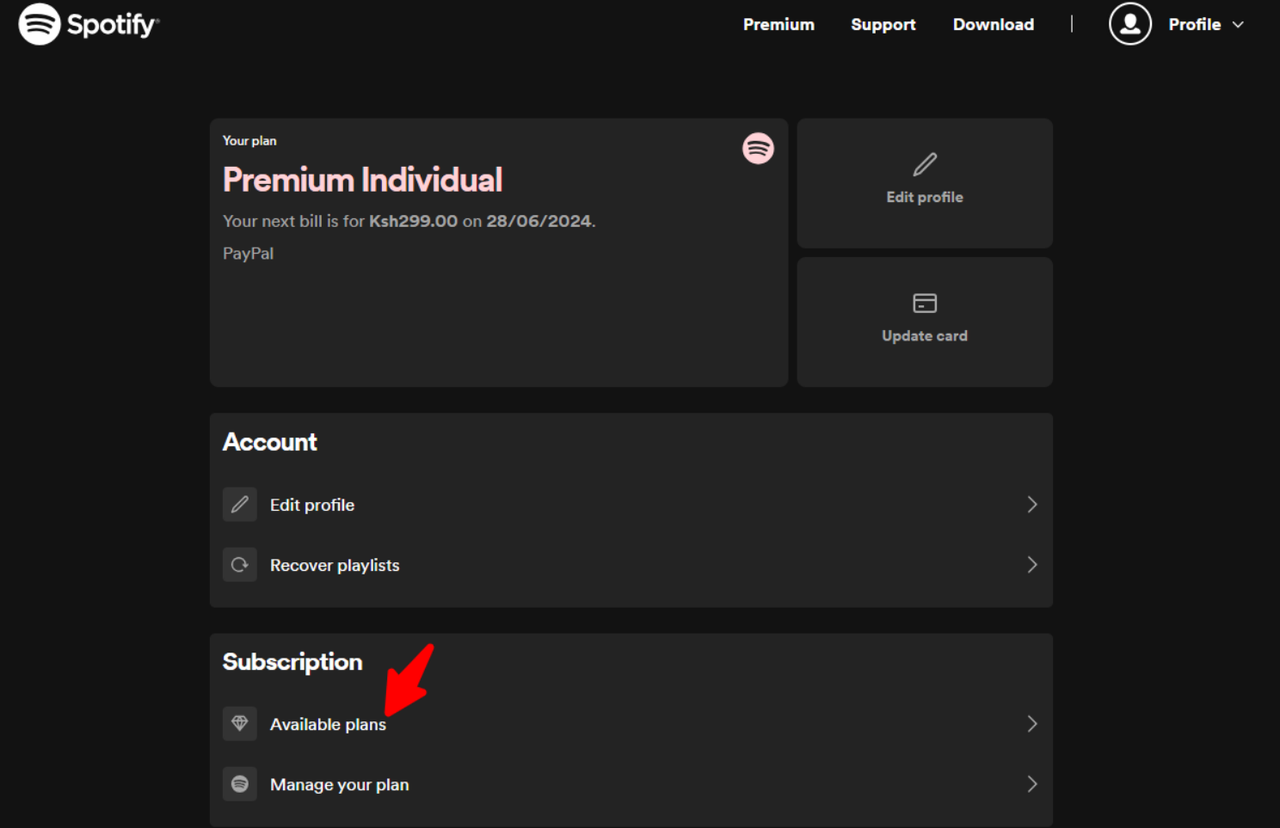Viewport: 1280px width, 828px height.
Task: Expand the Available plans row chevron
Action: pyautogui.click(x=1032, y=723)
